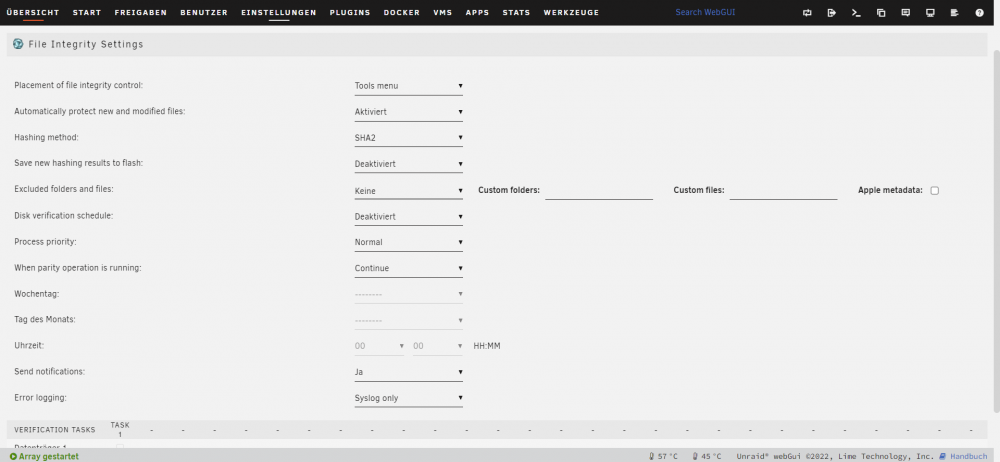Image resolution: width=1000 pixels, height=462 pixels.
Task: Click the Error logging label
Action: coord(40,398)
